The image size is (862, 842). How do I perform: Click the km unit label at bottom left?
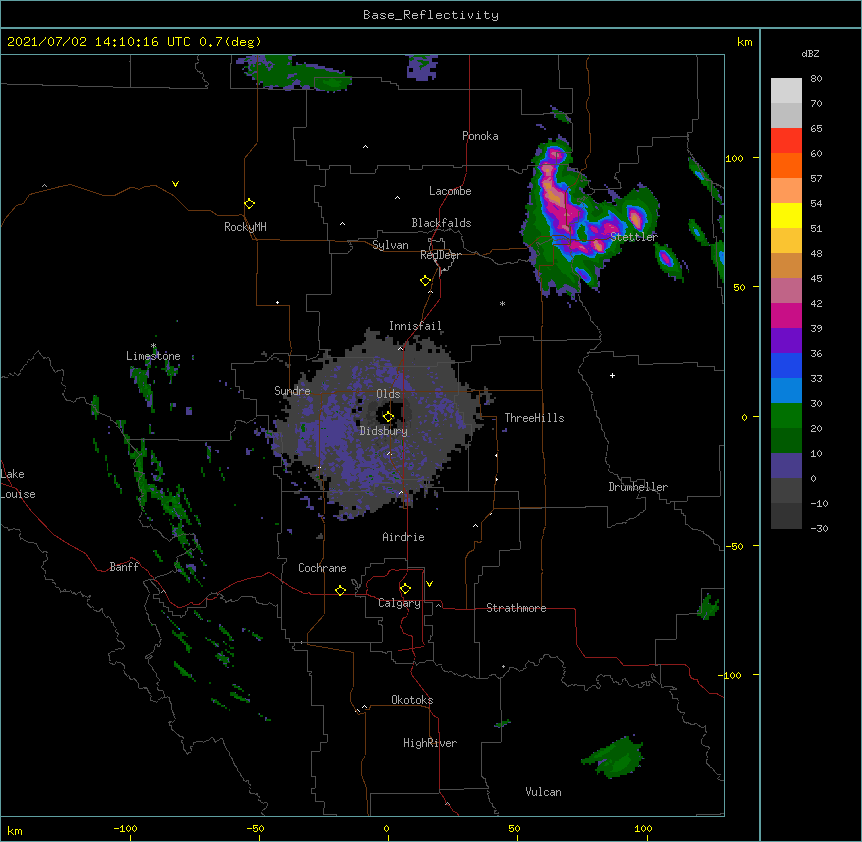point(14,830)
